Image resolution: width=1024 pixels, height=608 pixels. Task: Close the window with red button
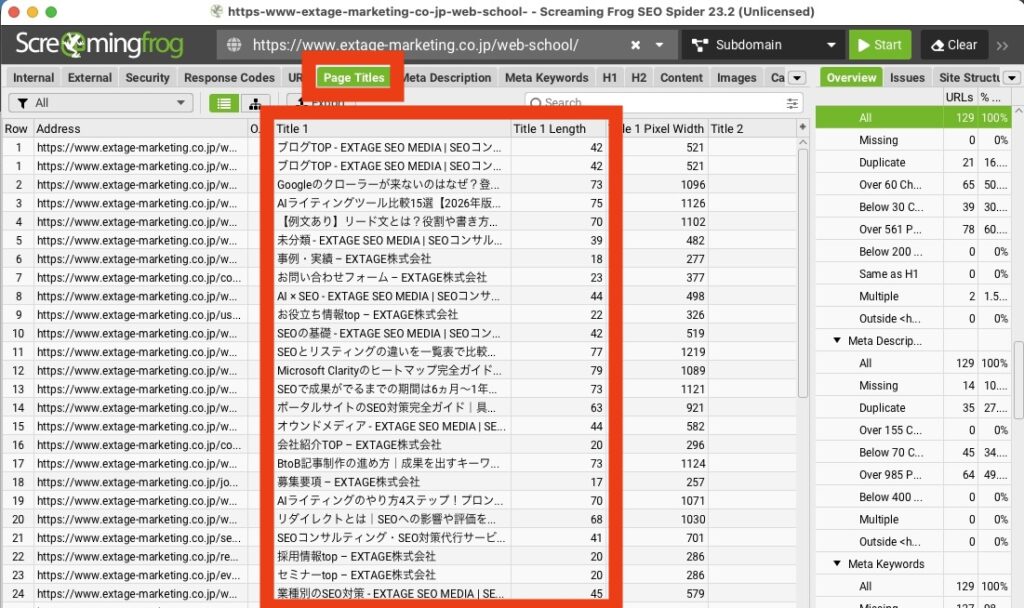(x=13, y=12)
